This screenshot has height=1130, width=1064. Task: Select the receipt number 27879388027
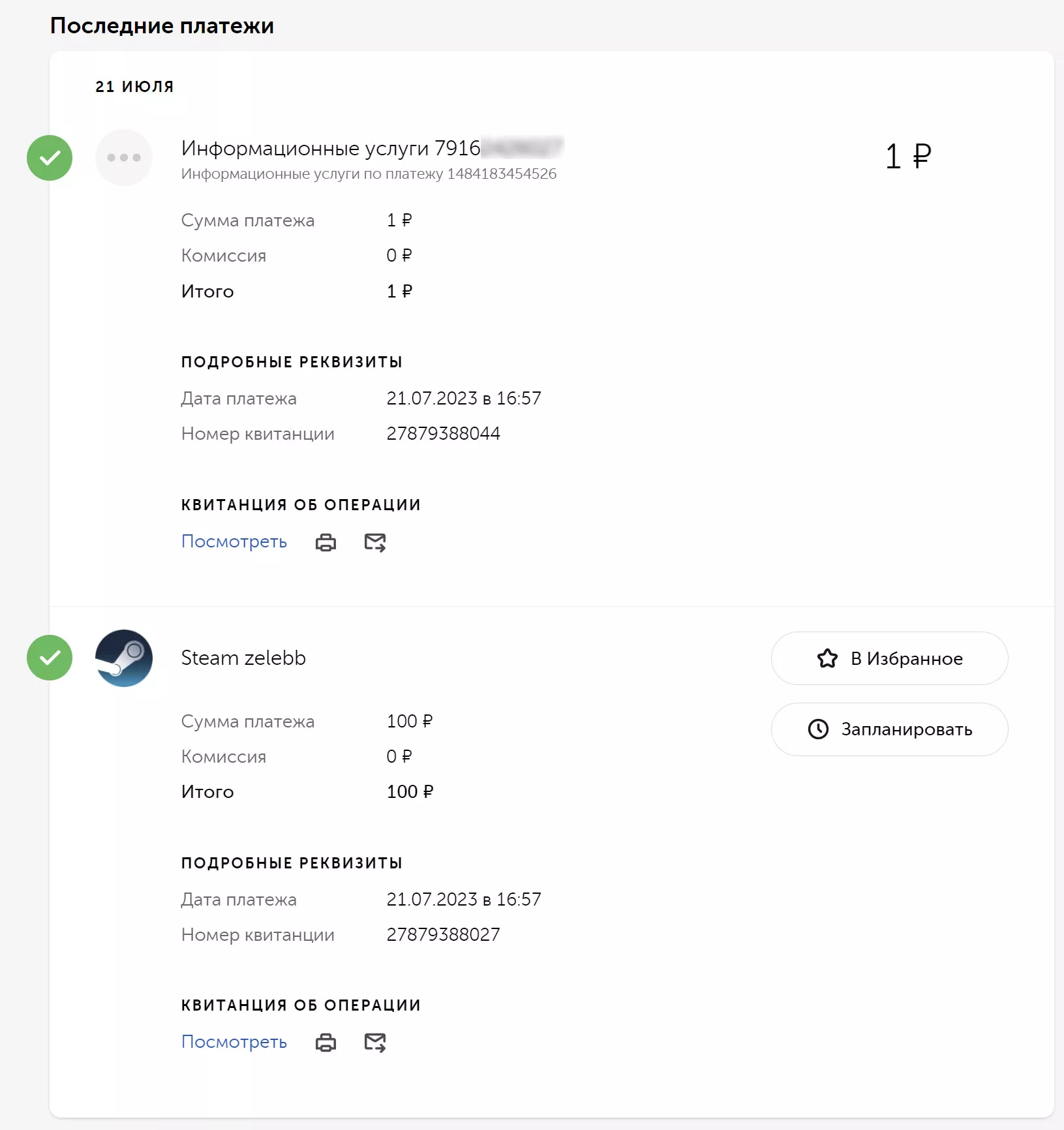click(x=444, y=935)
